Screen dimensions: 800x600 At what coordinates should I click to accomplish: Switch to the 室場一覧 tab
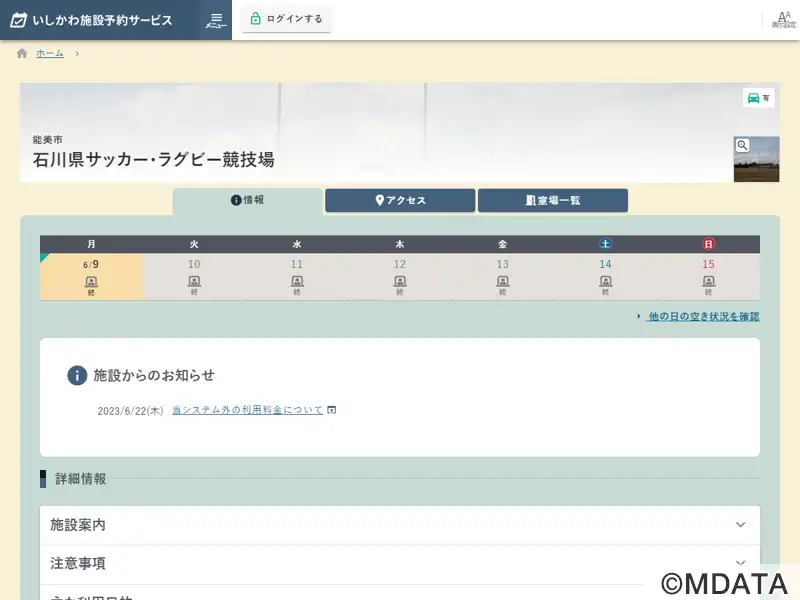coord(553,200)
